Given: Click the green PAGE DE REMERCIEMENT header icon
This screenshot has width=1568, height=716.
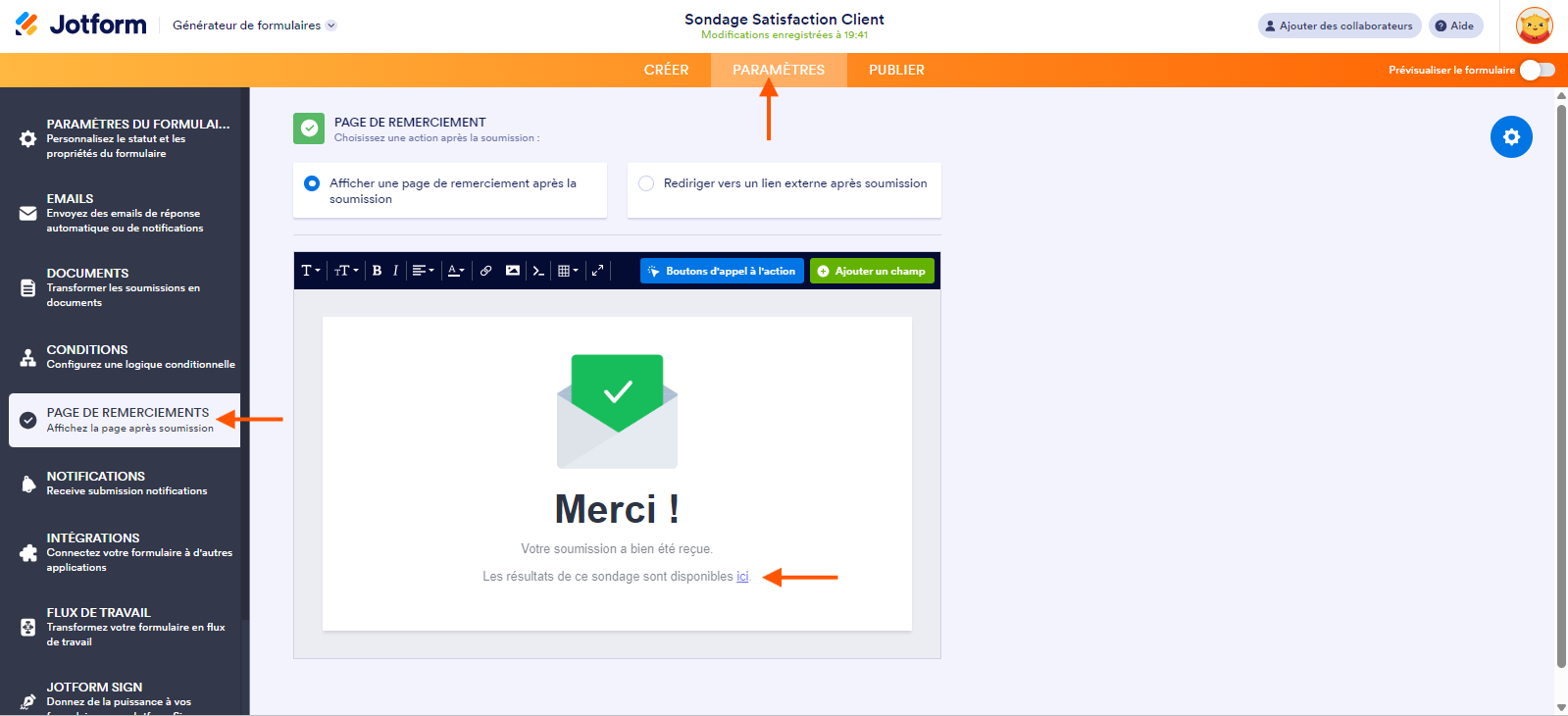Looking at the screenshot, I should 309,128.
